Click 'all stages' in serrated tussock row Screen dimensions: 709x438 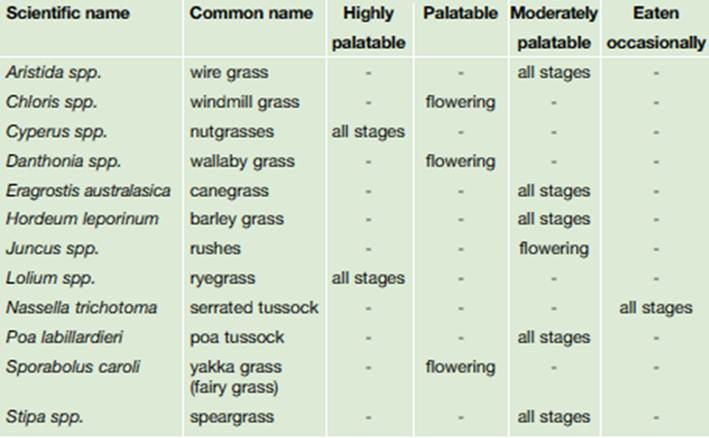pos(655,308)
